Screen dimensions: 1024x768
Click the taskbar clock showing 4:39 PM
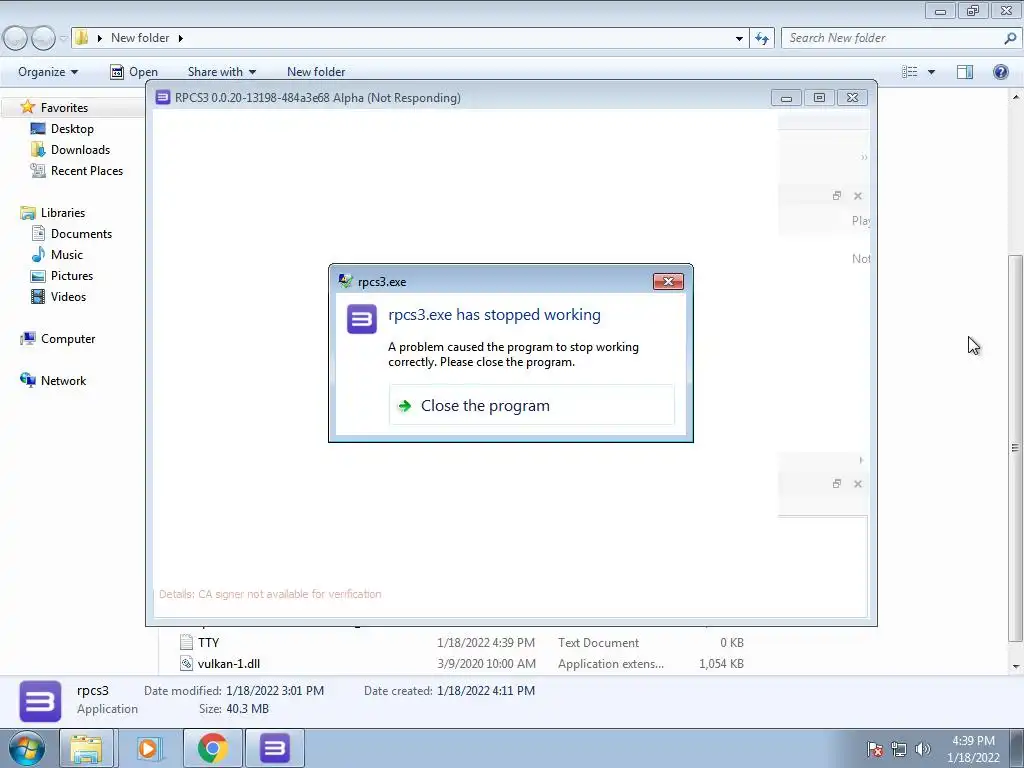point(973,749)
